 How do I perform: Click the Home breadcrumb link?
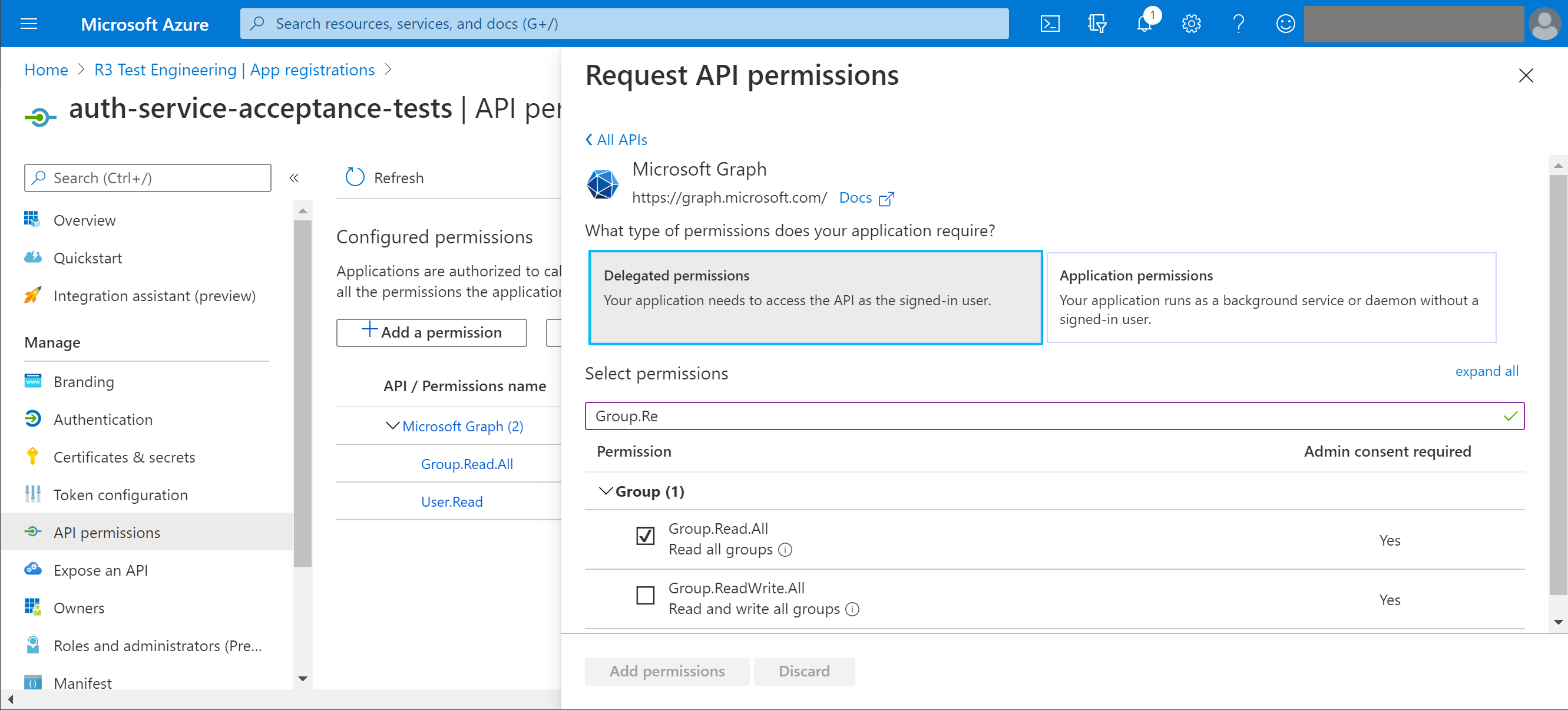click(x=46, y=70)
